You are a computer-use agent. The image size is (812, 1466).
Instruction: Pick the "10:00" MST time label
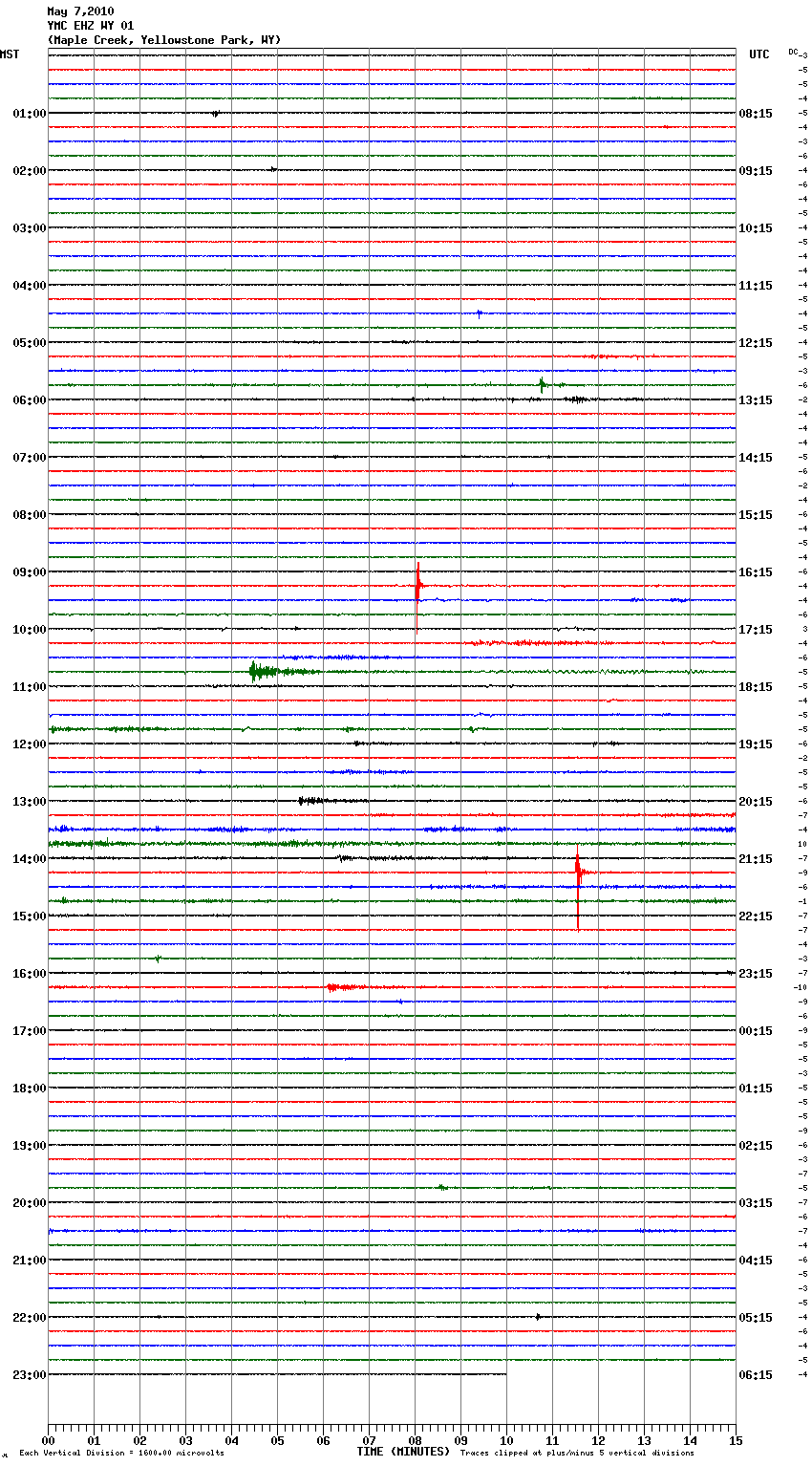[x=30, y=630]
